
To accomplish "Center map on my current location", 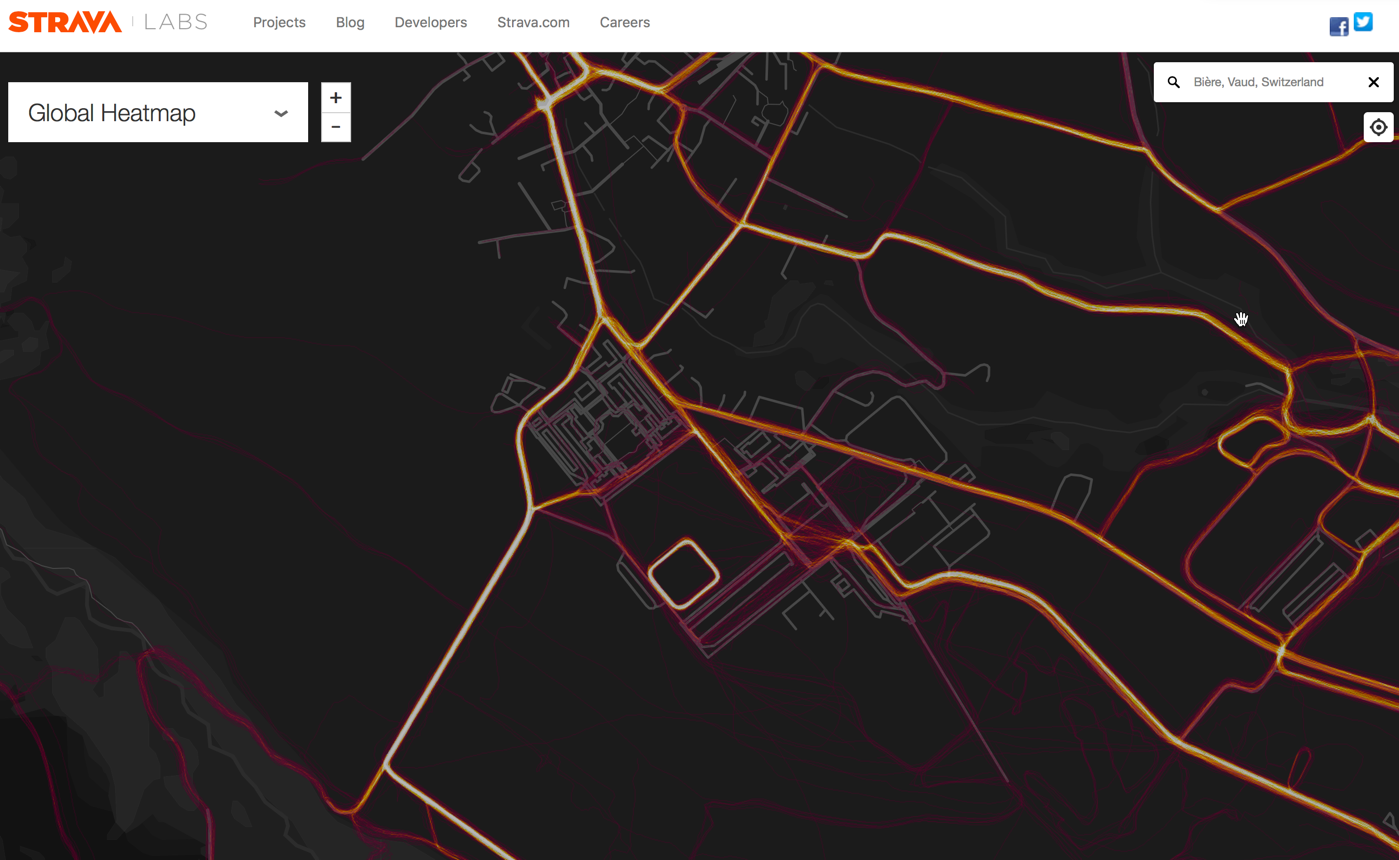I will pyautogui.click(x=1379, y=127).
